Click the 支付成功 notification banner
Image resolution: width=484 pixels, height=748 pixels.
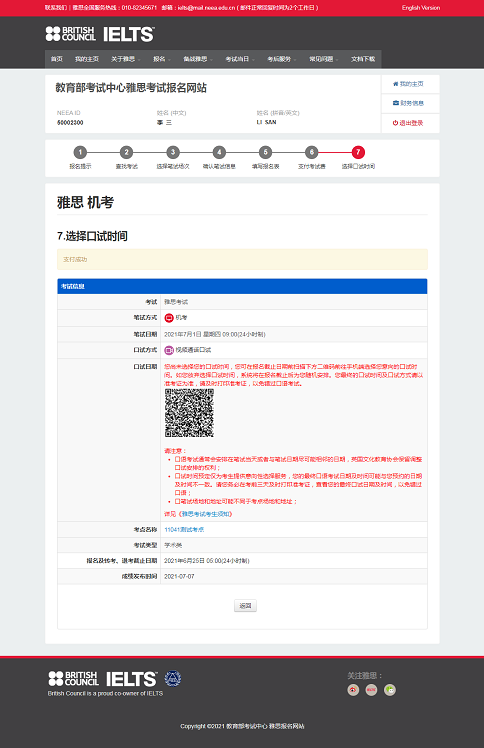[x=242, y=260]
